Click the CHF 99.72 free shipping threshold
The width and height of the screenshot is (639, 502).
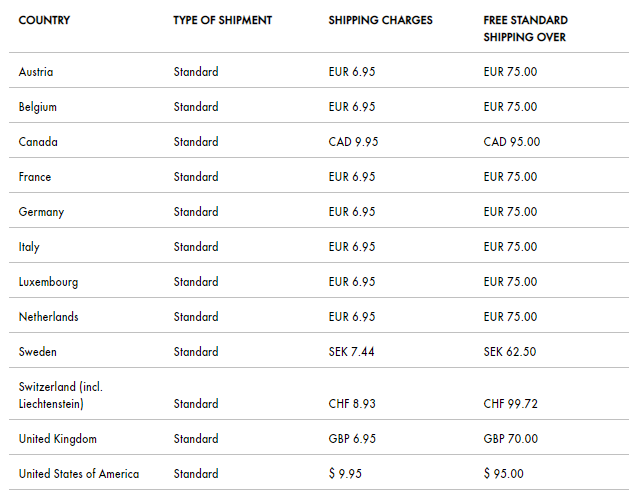[510, 404]
